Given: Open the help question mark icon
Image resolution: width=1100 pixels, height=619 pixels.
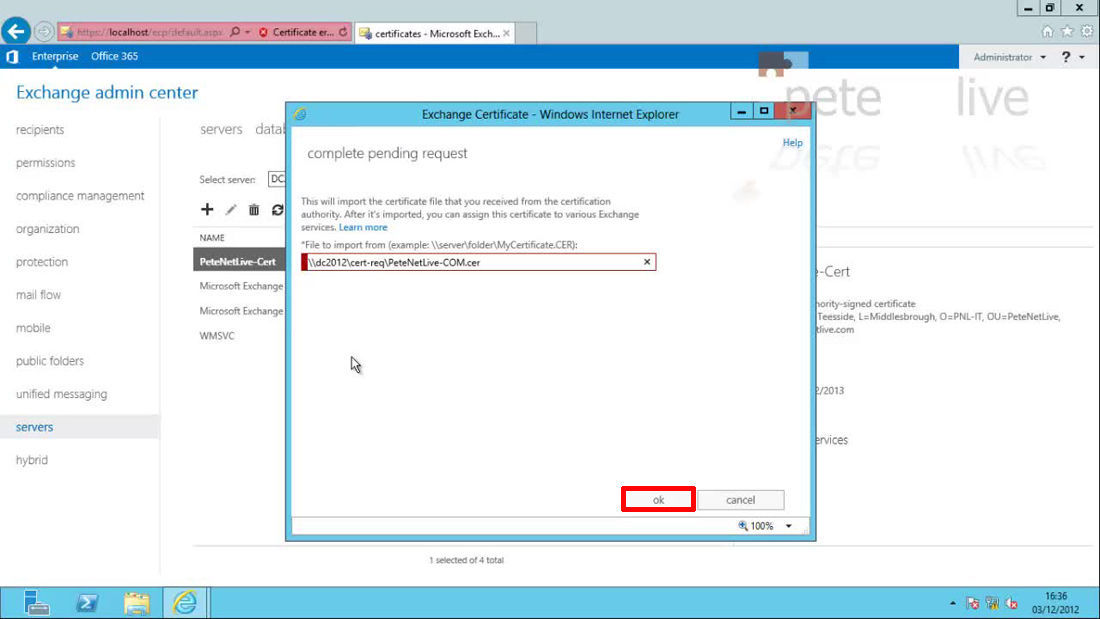Looking at the screenshot, I should [1066, 57].
